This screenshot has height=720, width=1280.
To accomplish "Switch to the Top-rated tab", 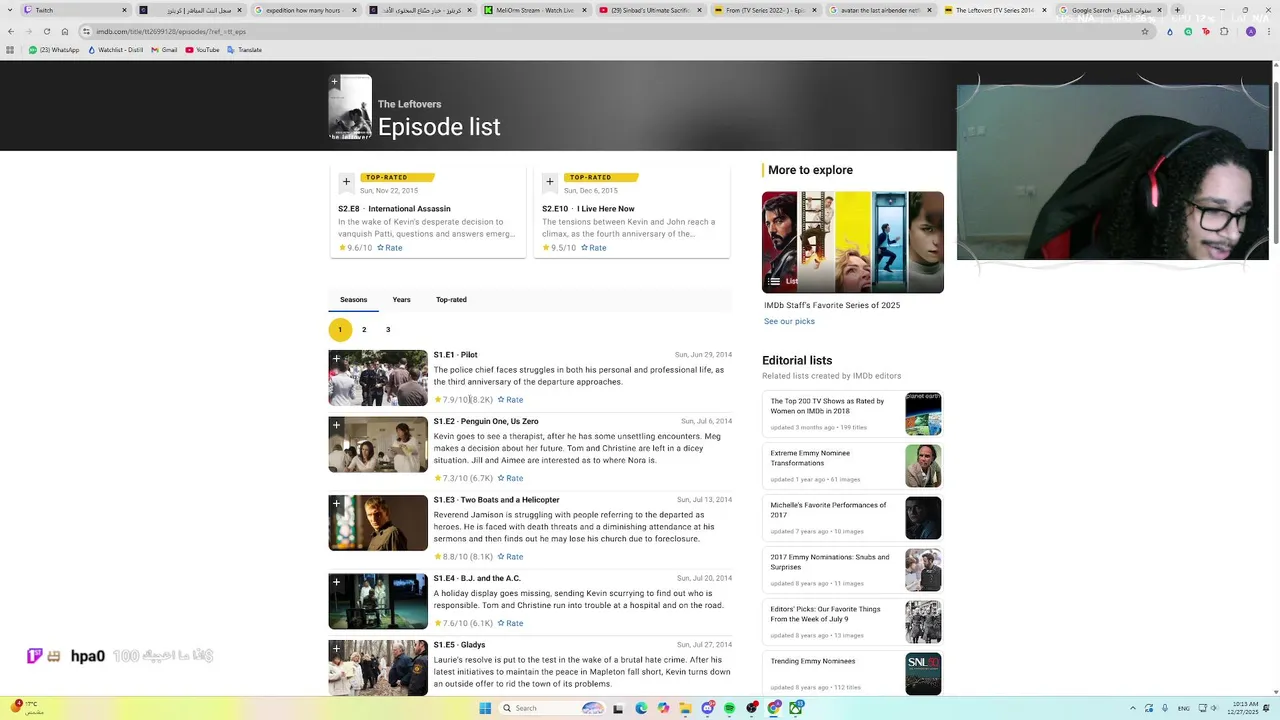I will coord(451,300).
